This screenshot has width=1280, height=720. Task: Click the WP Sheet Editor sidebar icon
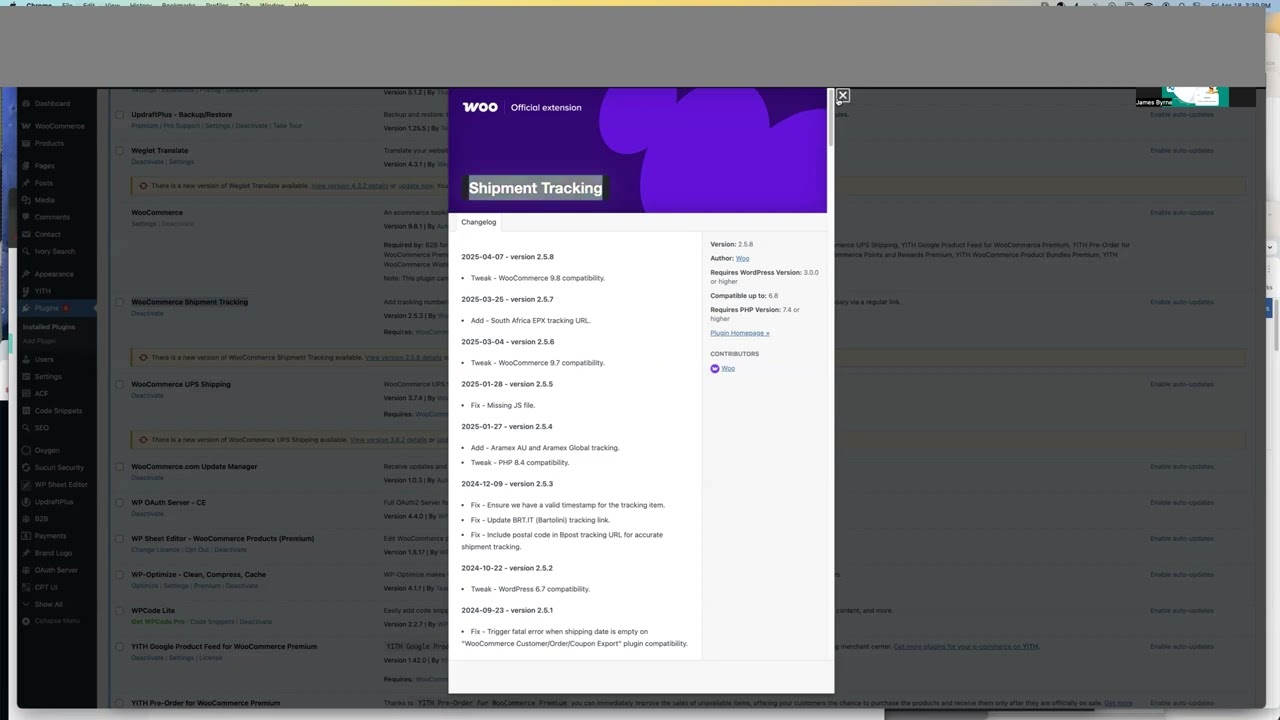[x=25, y=484]
